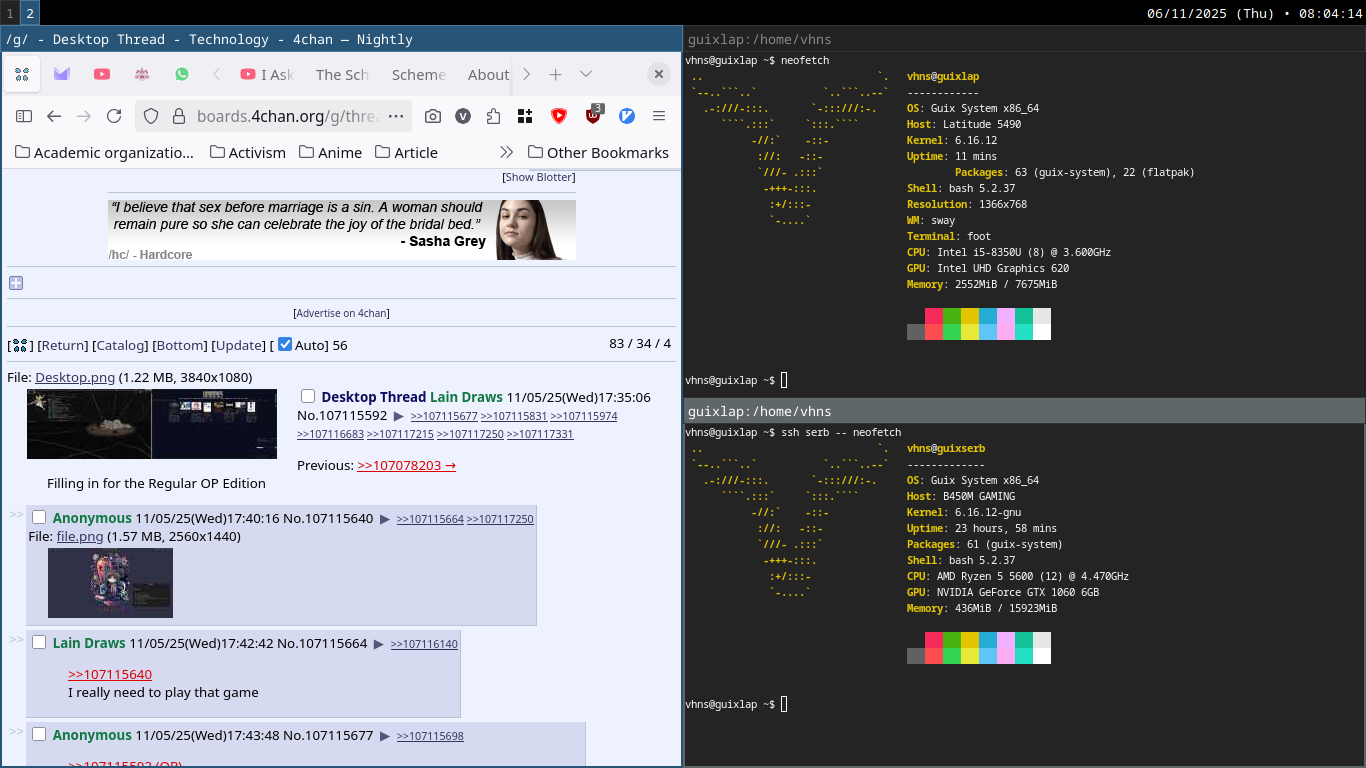
Task: Show site security lock information
Action: click(x=179, y=116)
